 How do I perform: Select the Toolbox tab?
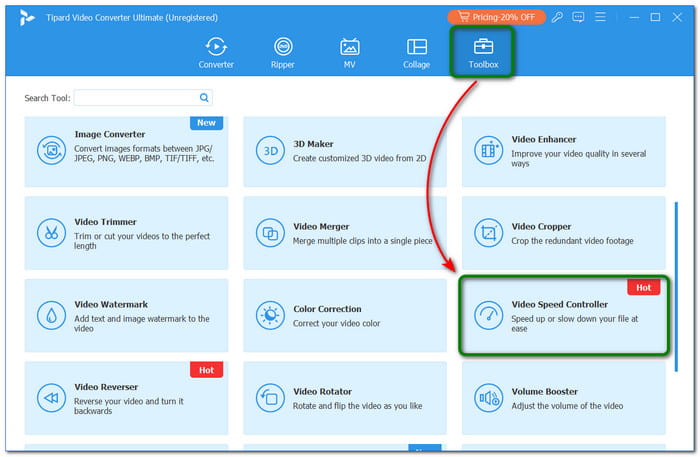click(483, 53)
